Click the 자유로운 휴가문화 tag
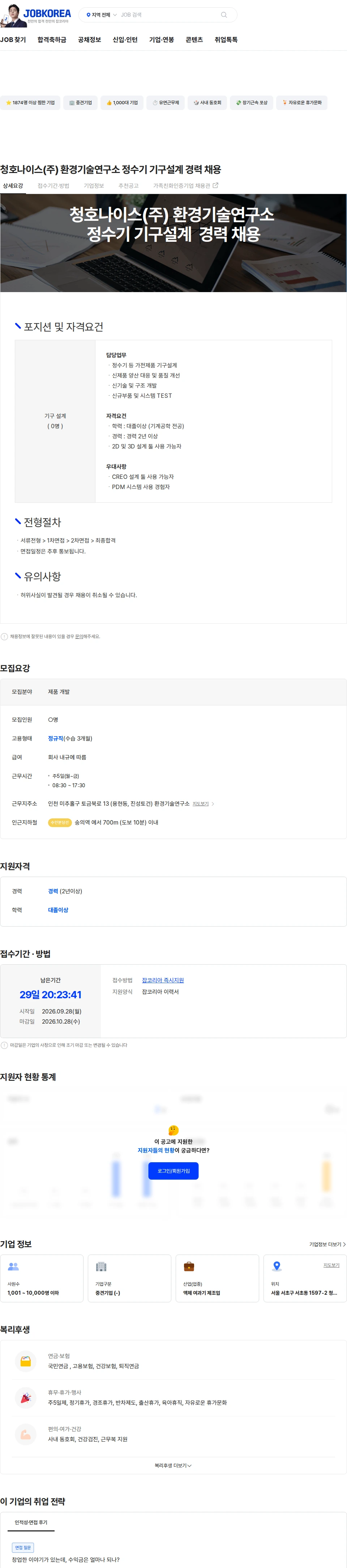 point(302,103)
